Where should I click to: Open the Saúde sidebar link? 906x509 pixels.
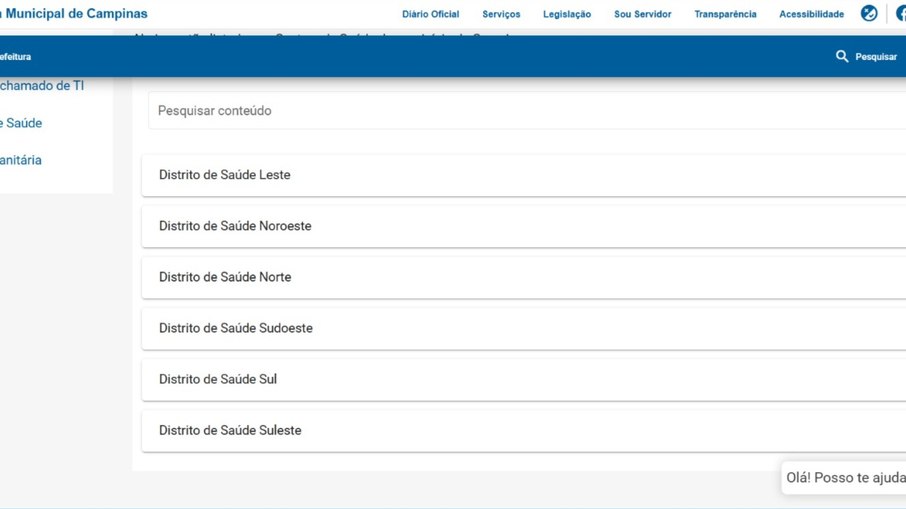21,123
